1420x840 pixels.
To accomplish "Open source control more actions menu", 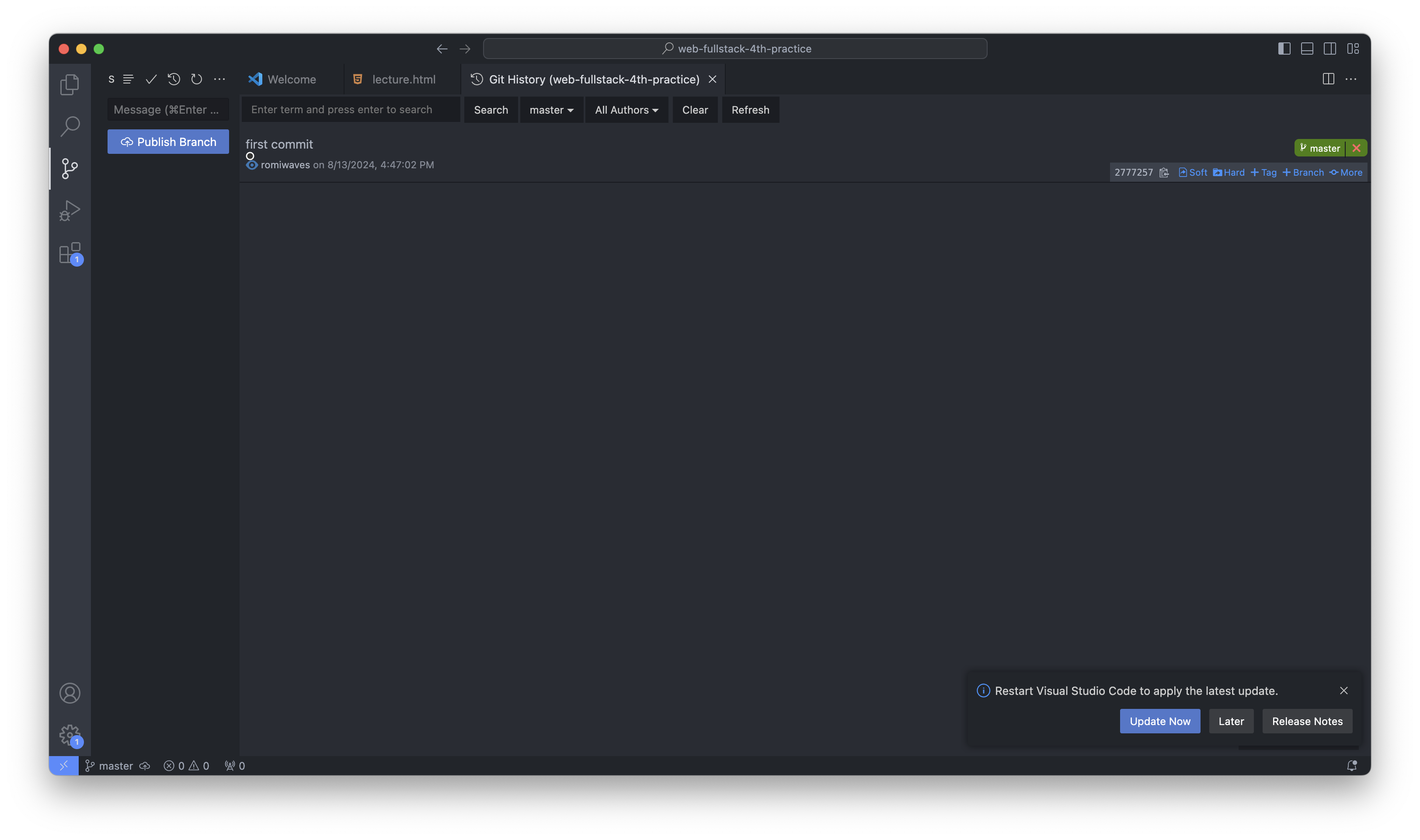I will point(219,79).
